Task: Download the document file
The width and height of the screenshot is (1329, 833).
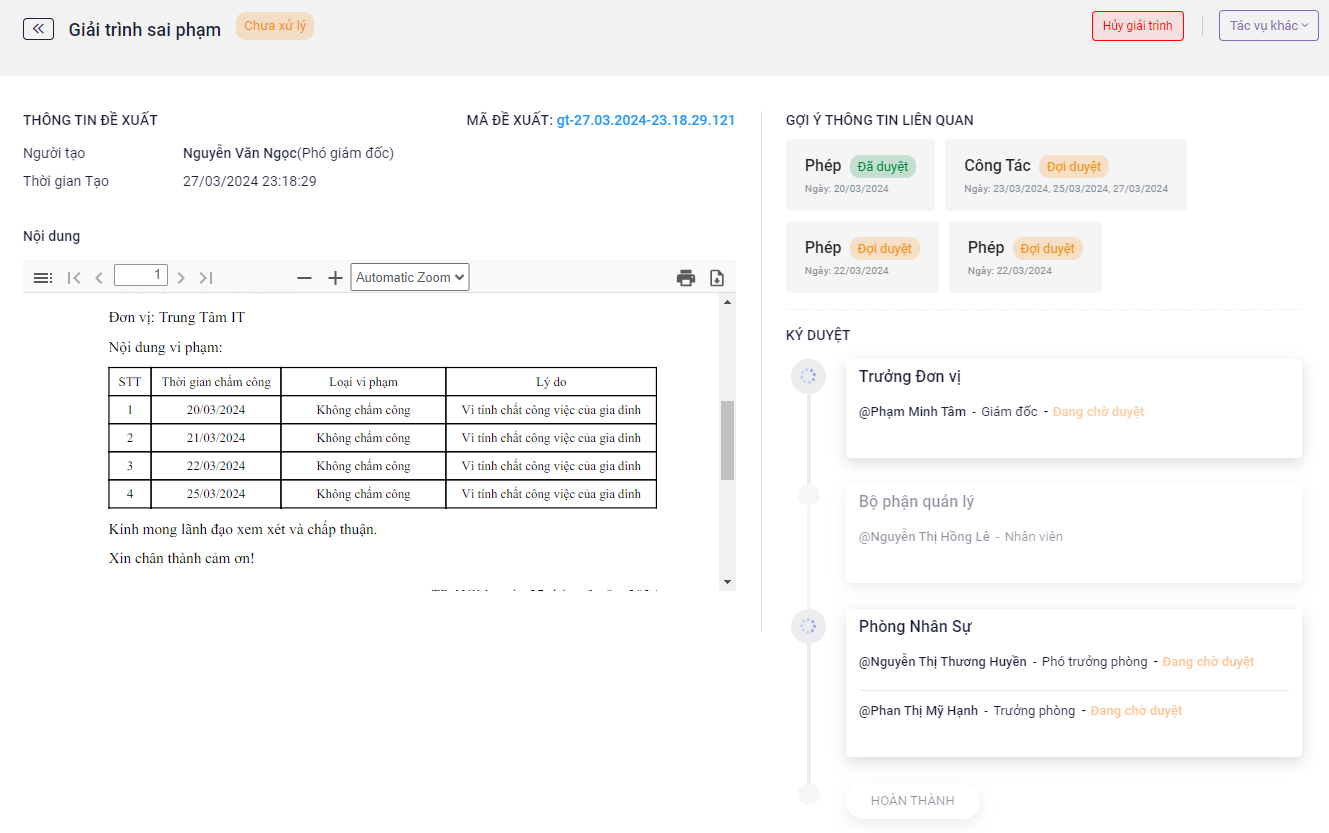Action: tap(717, 278)
